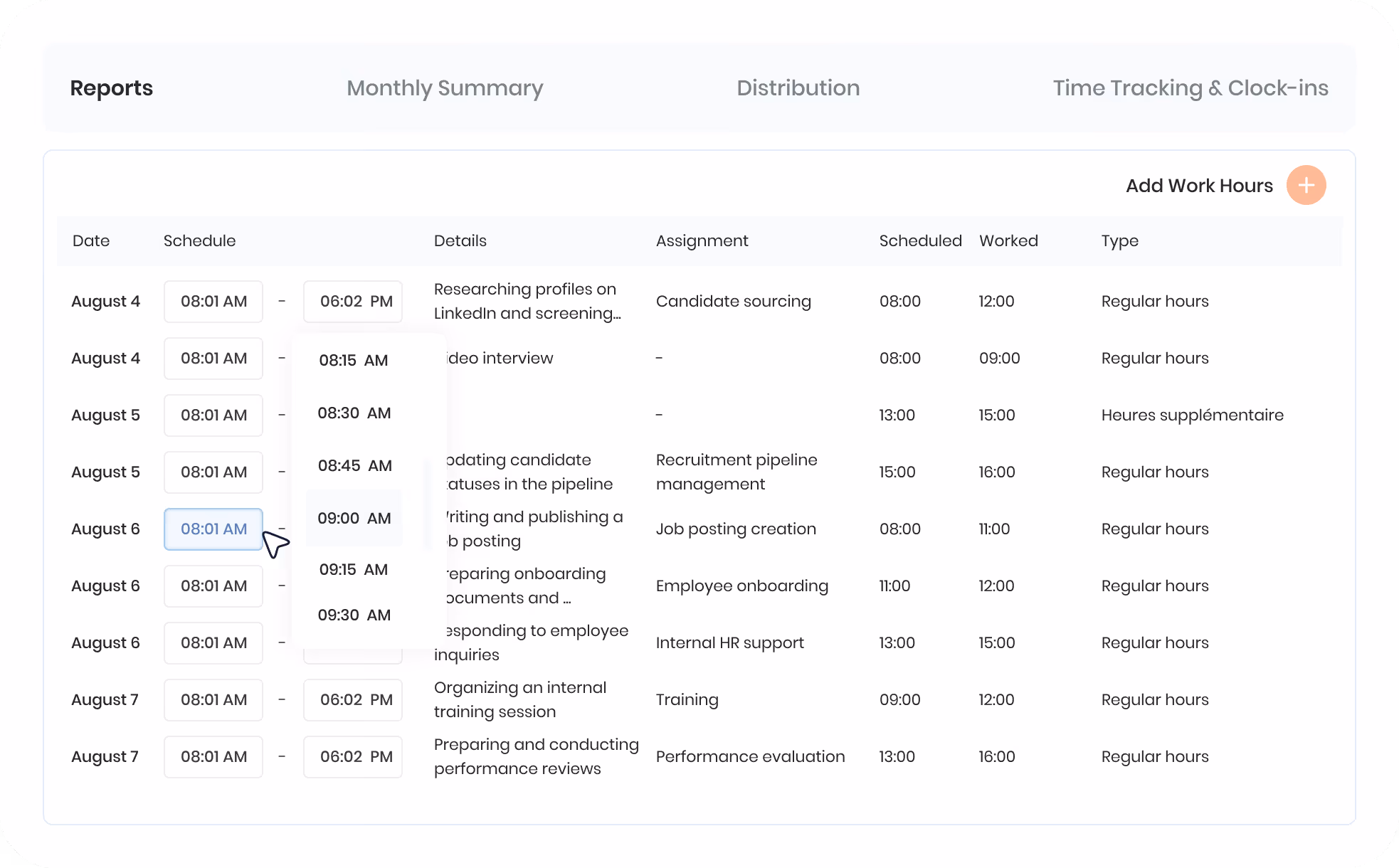Choose 09:15 AM from the dropdown
The height and width of the screenshot is (868, 1399).
(x=354, y=569)
